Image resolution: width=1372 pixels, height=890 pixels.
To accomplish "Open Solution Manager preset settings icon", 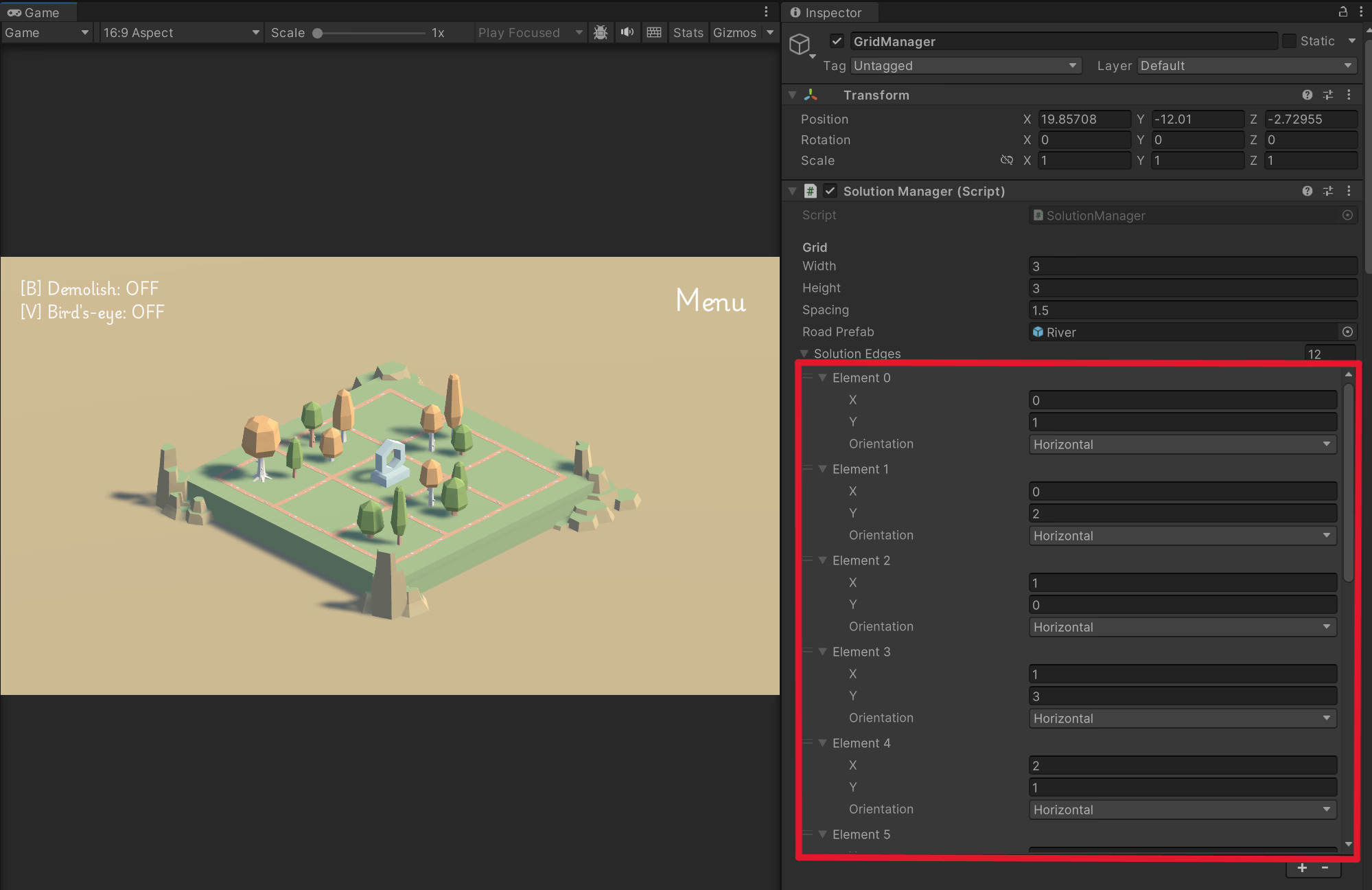I will [x=1328, y=191].
